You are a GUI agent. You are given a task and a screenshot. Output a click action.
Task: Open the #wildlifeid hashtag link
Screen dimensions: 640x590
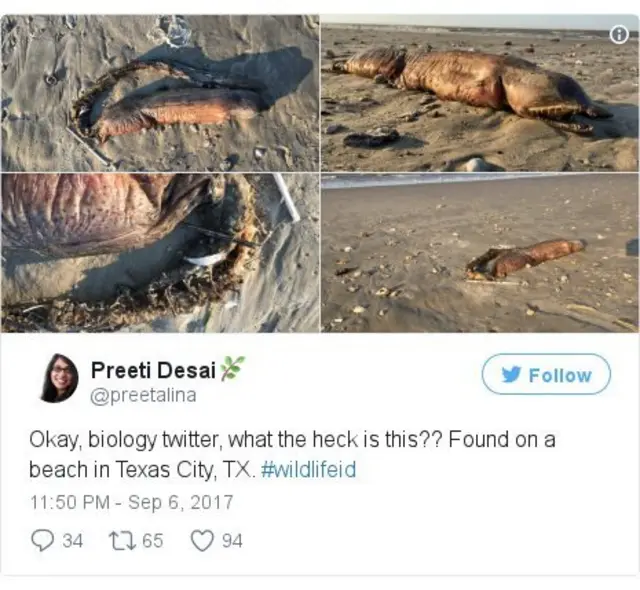coord(308,470)
